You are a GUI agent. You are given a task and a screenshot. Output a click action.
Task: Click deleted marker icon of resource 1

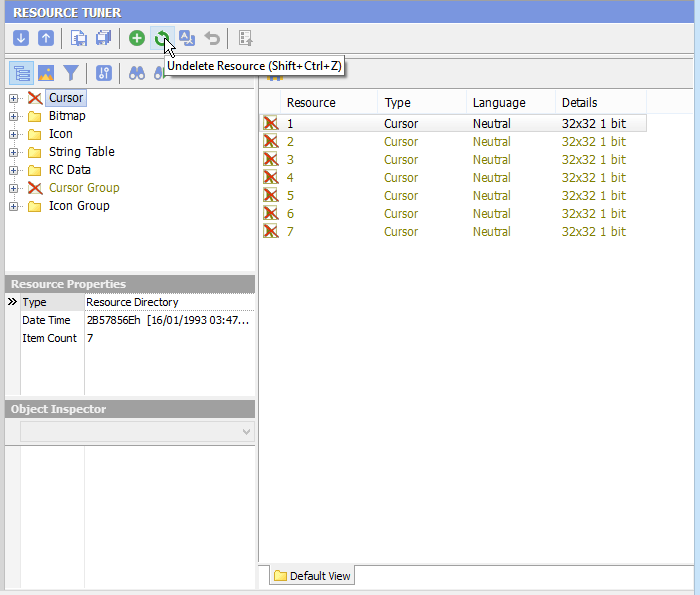pyautogui.click(x=271, y=123)
